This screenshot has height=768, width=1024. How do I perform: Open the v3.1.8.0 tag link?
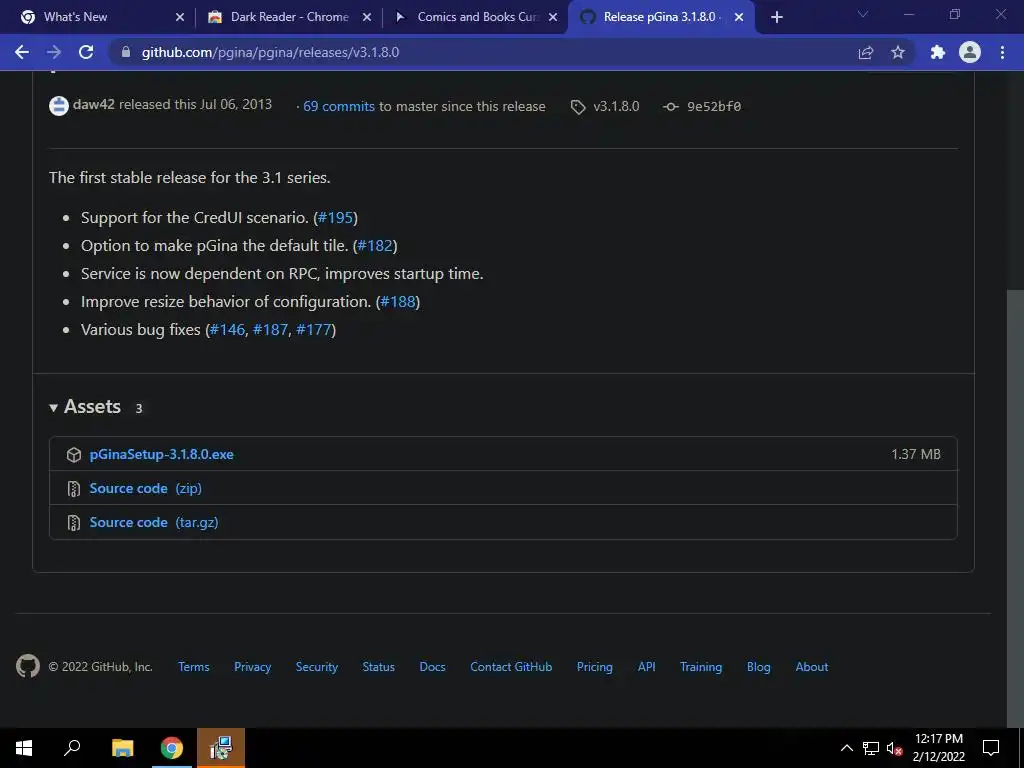click(616, 106)
